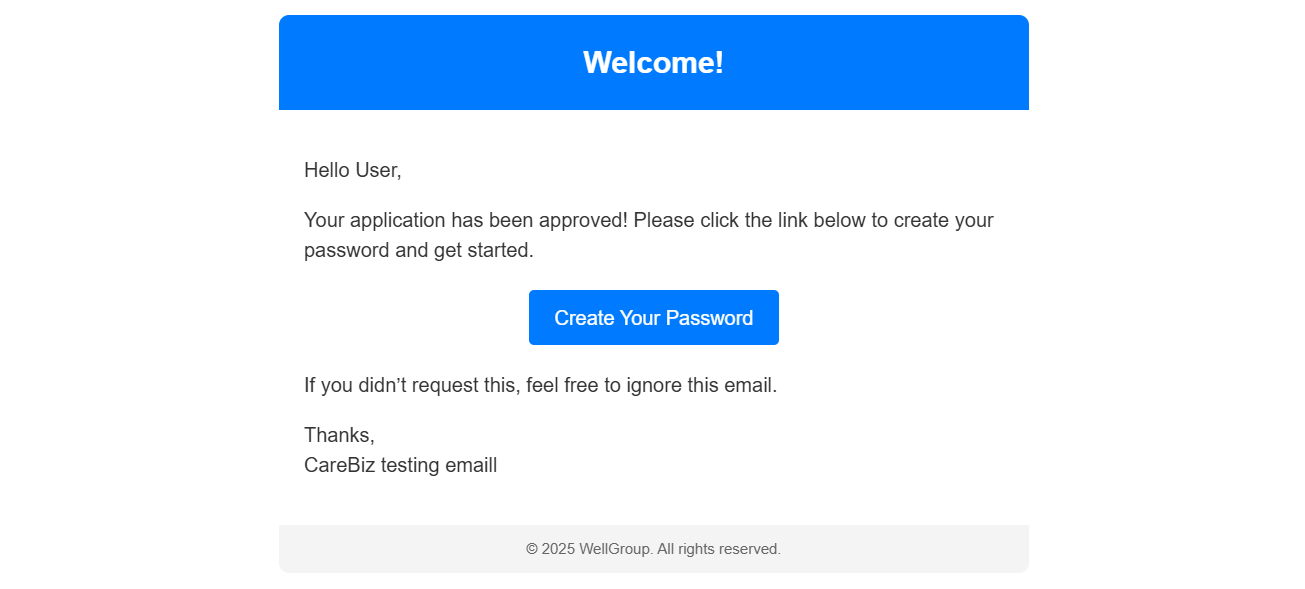
Task: Click the Hello User greeting line
Action: point(352,171)
